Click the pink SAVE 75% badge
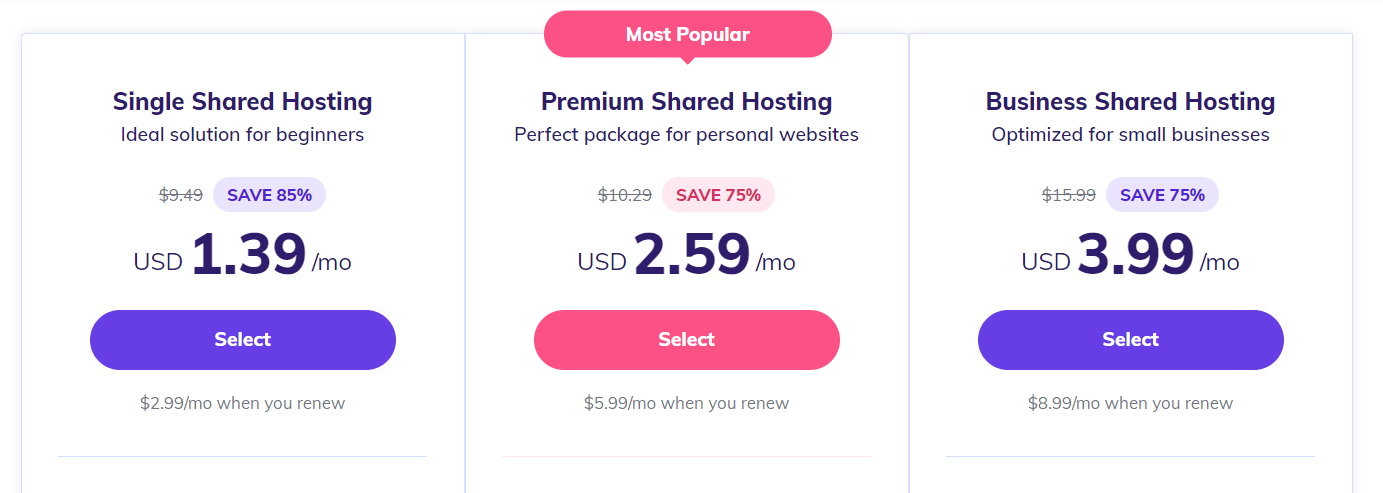1383x493 pixels. coord(718,195)
